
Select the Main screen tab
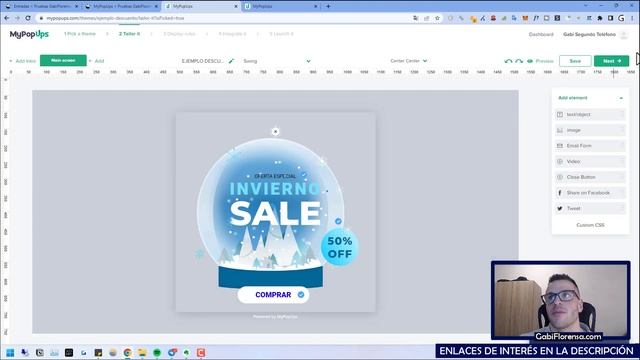[63, 60]
